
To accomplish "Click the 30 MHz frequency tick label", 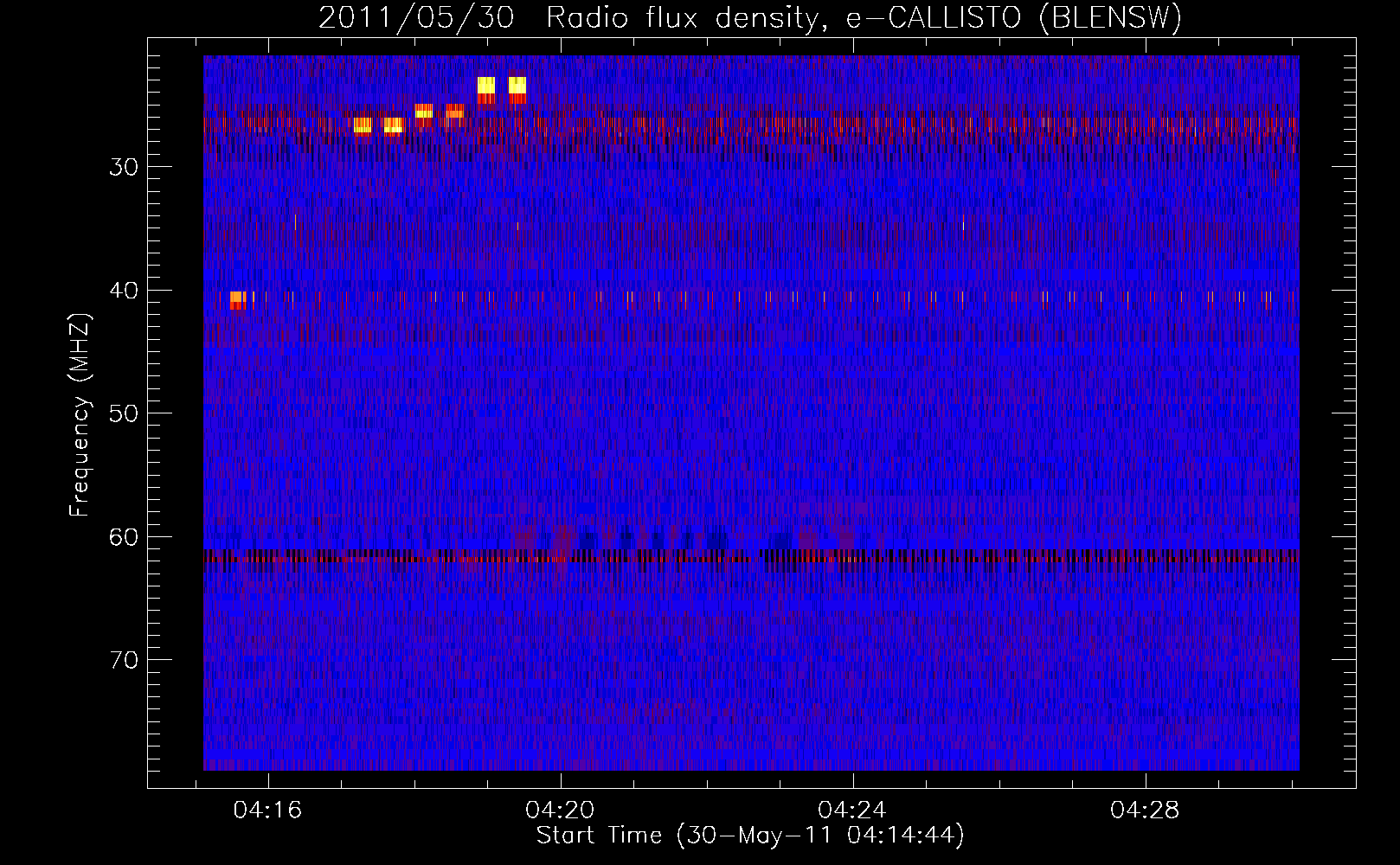I will click(x=124, y=167).
